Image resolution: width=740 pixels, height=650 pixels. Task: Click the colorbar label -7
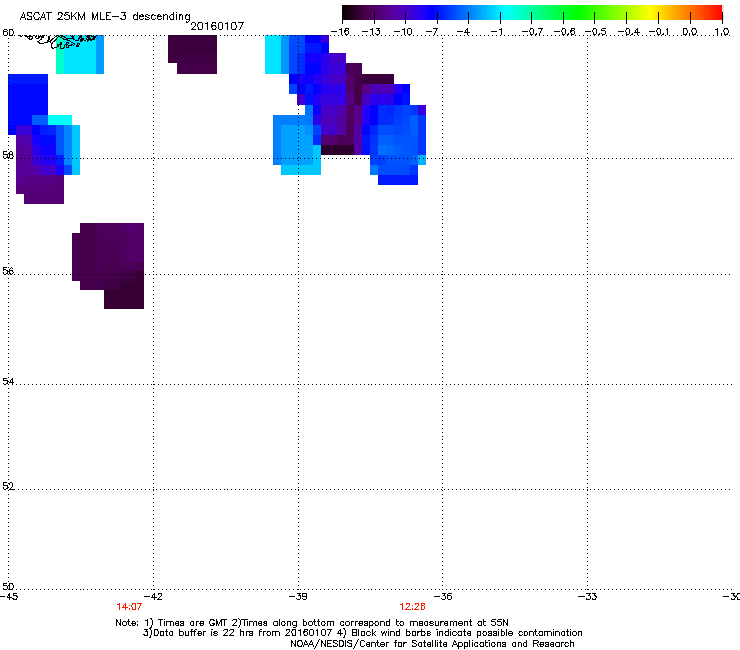click(x=432, y=32)
